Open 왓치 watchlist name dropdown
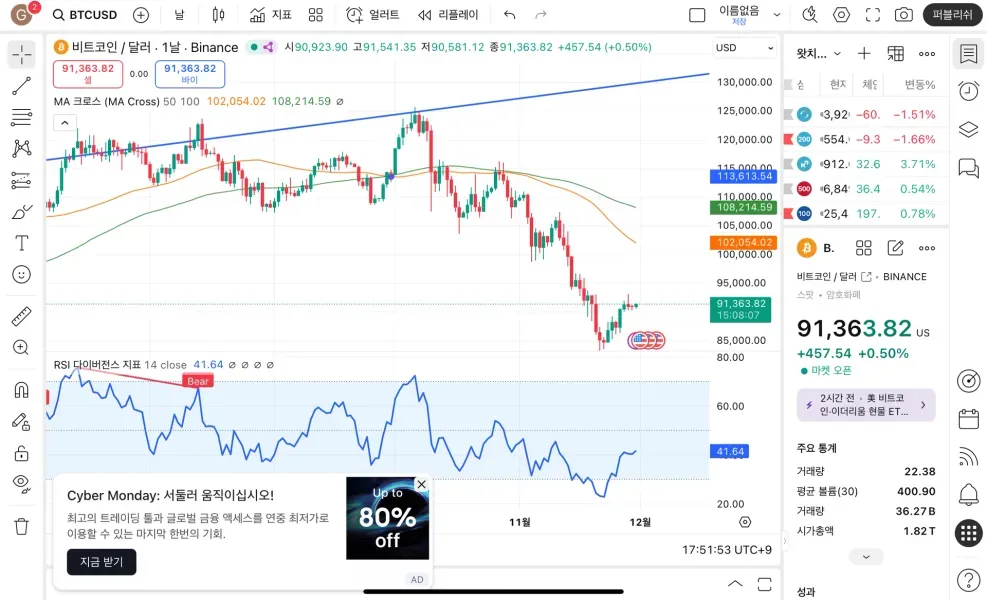This screenshot has width=987, height=600. [818, 54]
